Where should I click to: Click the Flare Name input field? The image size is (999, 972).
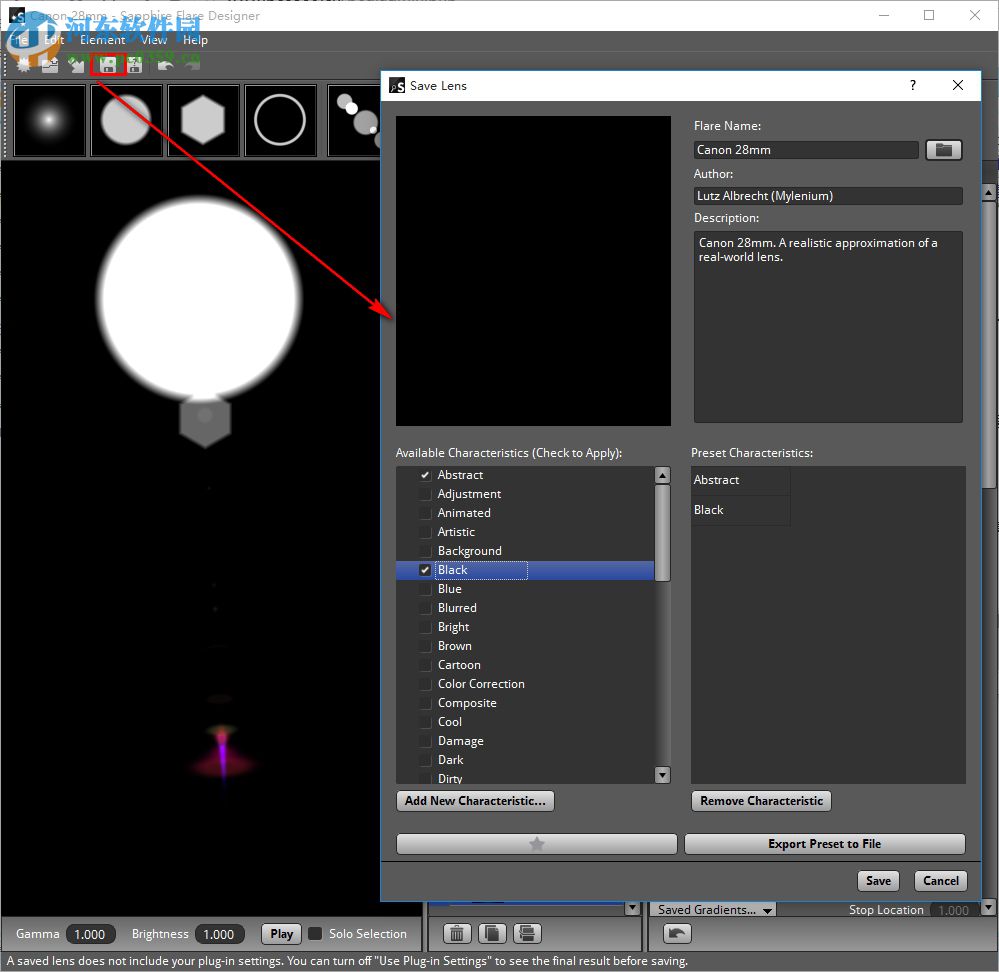[x=806, y=150]
